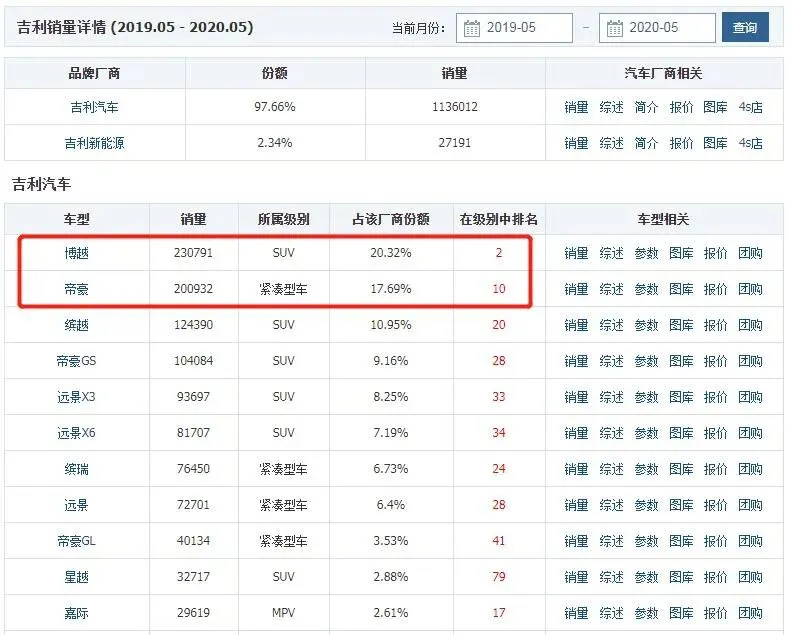
Task: Open the 帝豪GL model link
Action: (76, 541)
